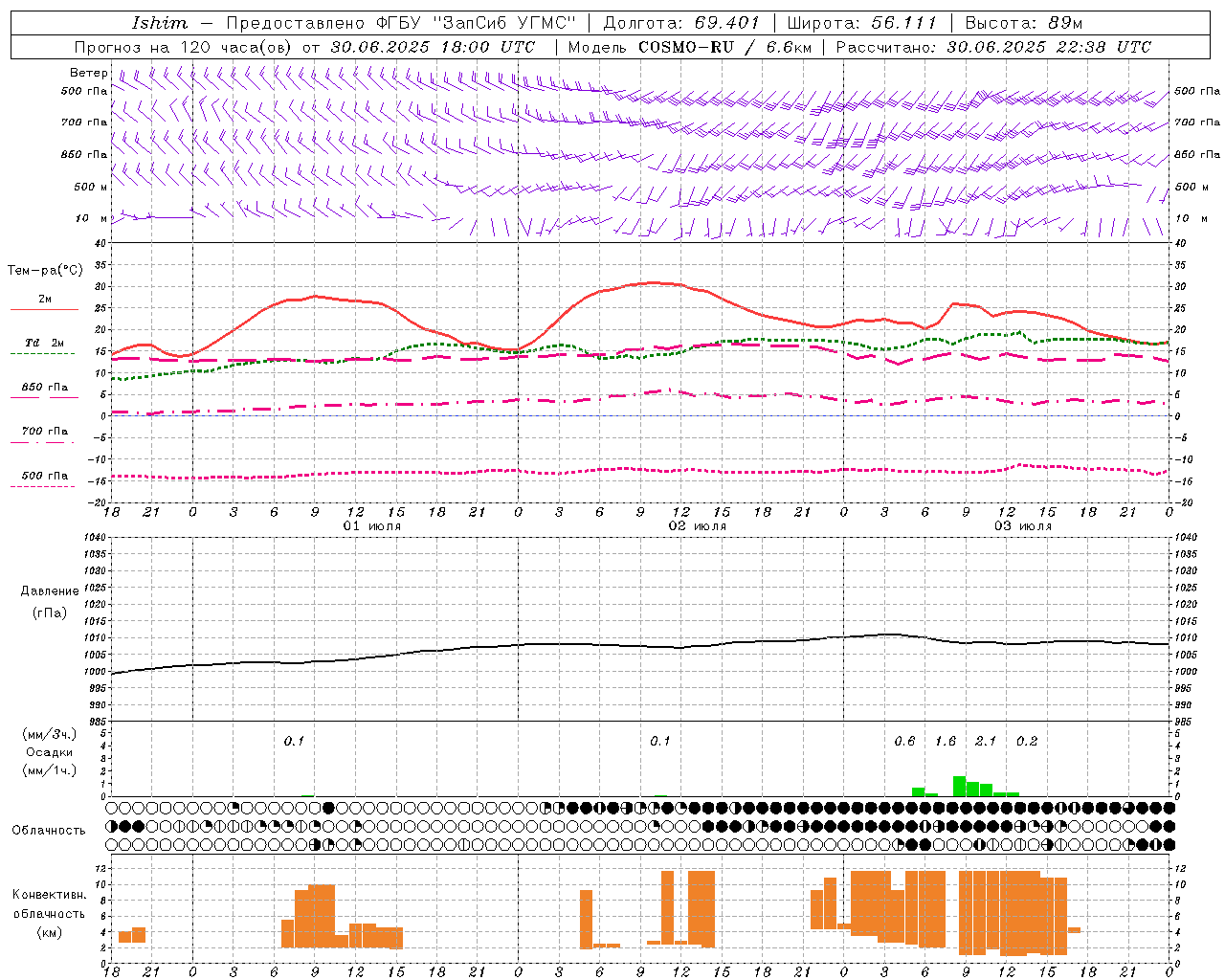1225x980 pixels.
Task: Click the "(мм/3ч.)" precipitation unit label
Action: click(x=50, y=734)
